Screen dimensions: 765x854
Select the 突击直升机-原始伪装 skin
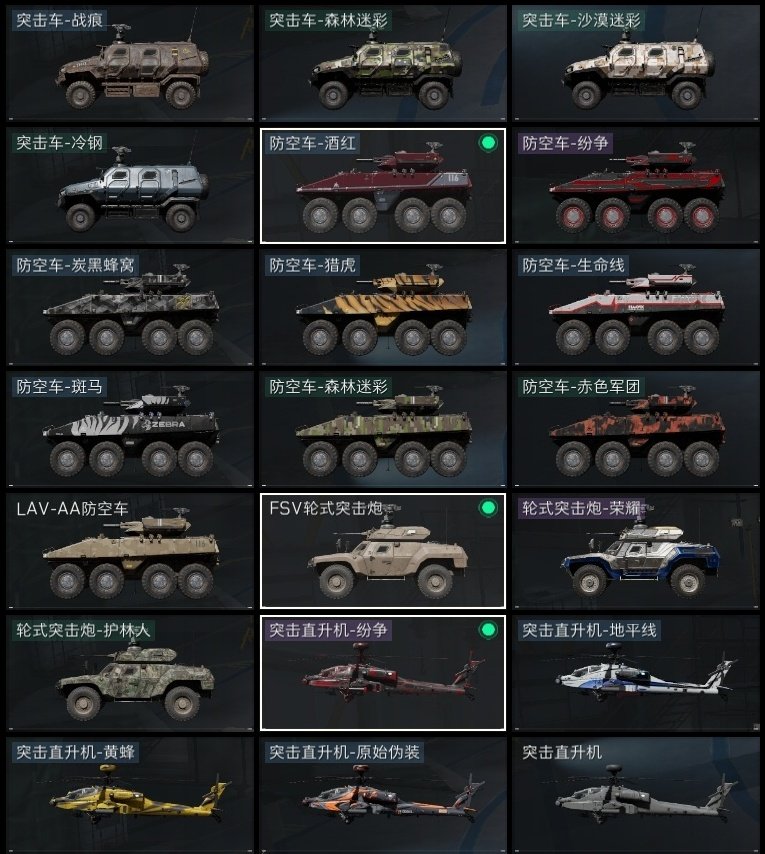pos(383,795)
